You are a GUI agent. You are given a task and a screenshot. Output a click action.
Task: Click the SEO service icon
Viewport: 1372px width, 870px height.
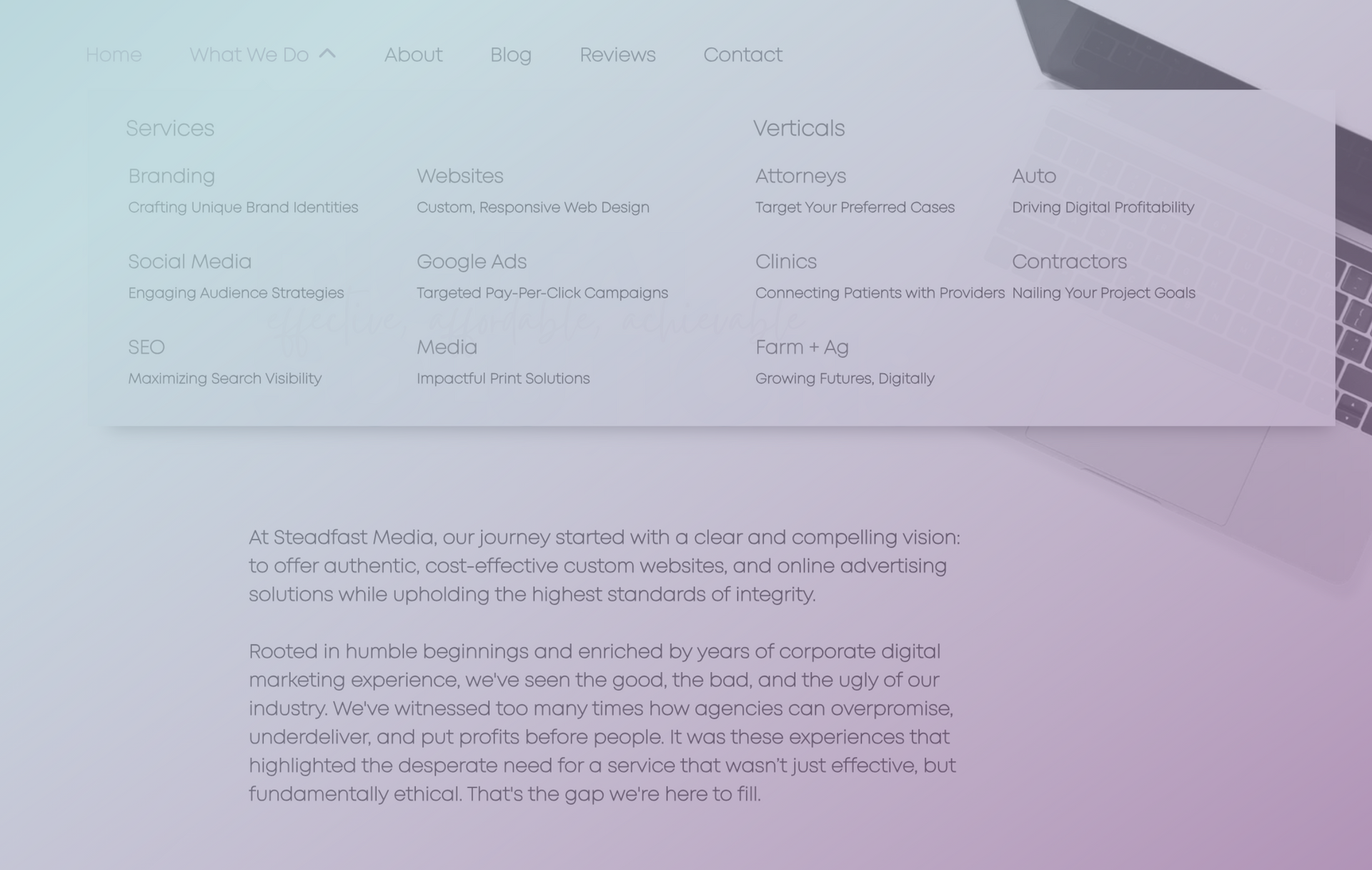[x=147, y=347]
